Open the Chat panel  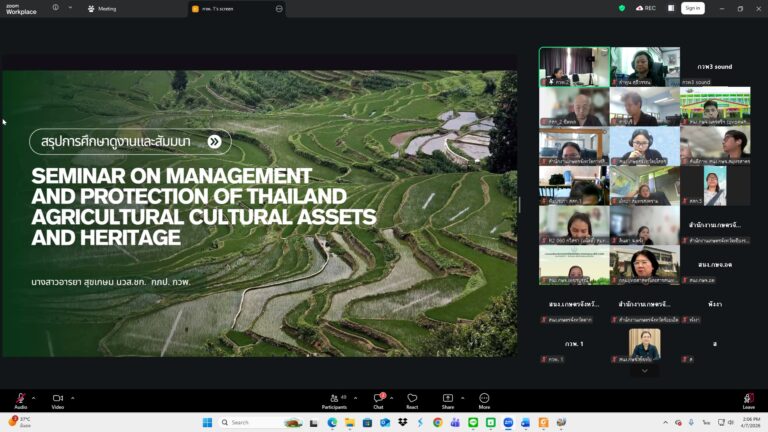pyautogui.click(x=379, y=398)
